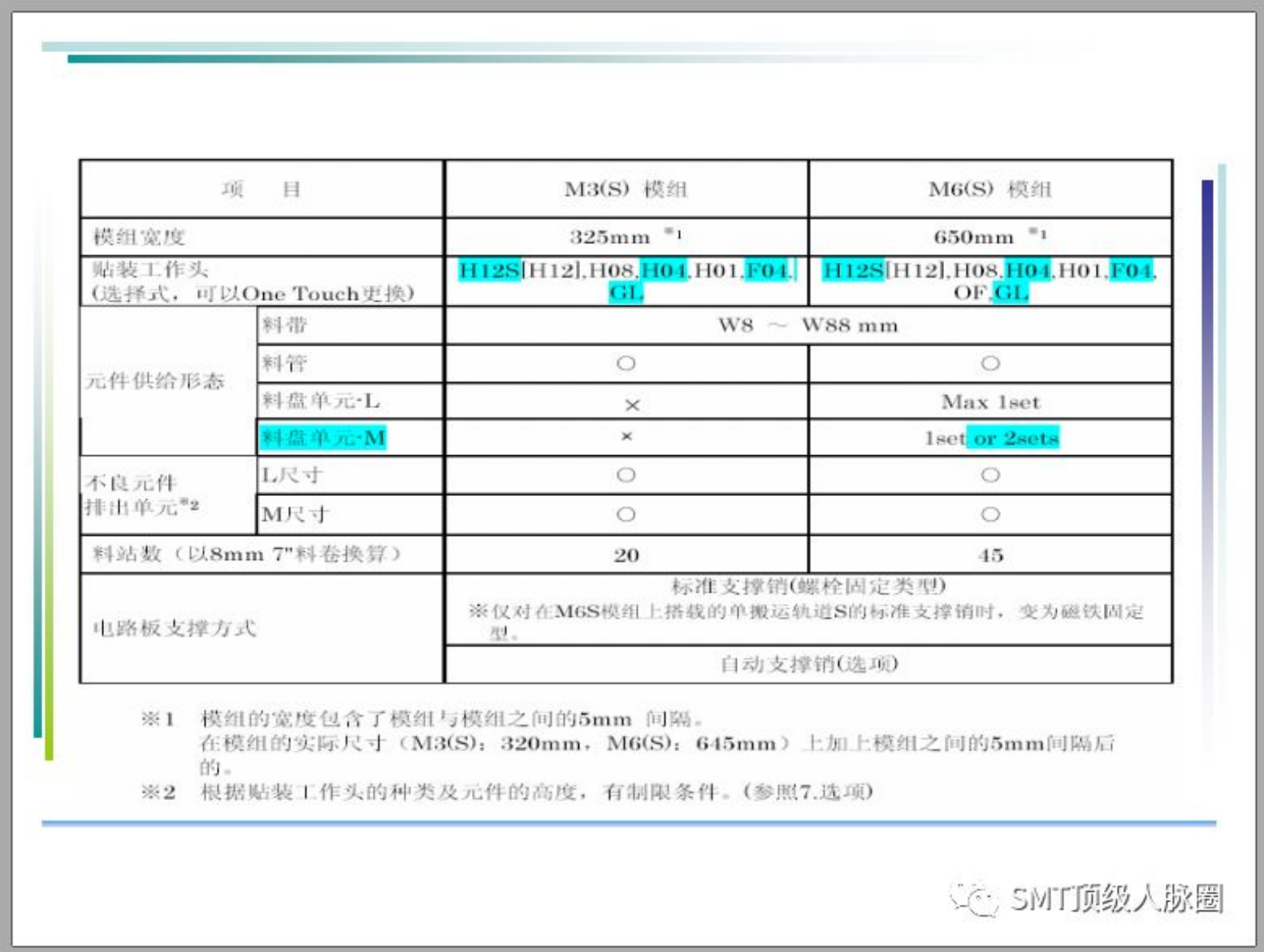Screen dimensions: 1264x952
Task: Click highlighted "H12S" in M3(S) column
Action: [490, 270]
